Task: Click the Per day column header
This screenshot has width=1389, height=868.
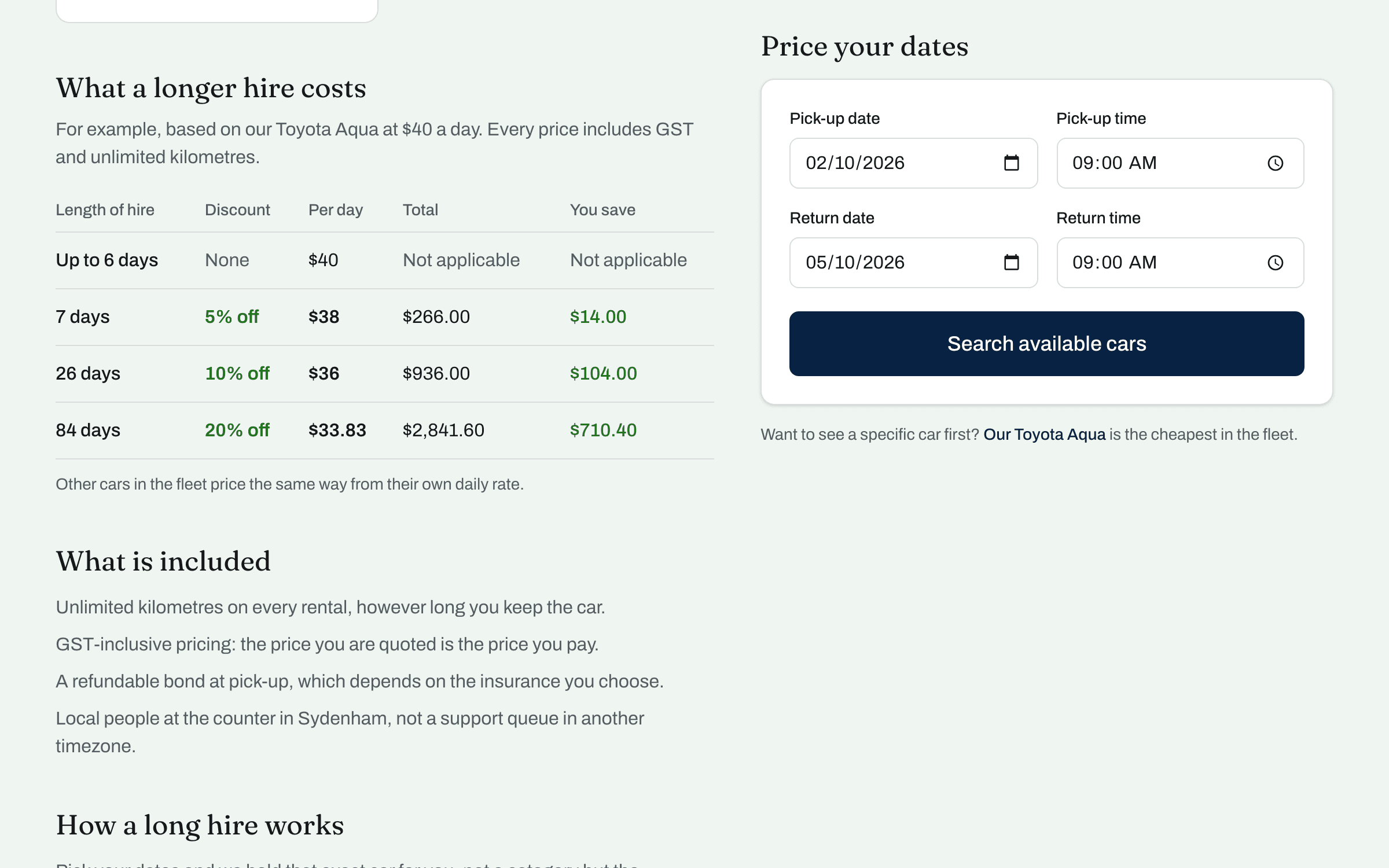Action: coord(336,210)
